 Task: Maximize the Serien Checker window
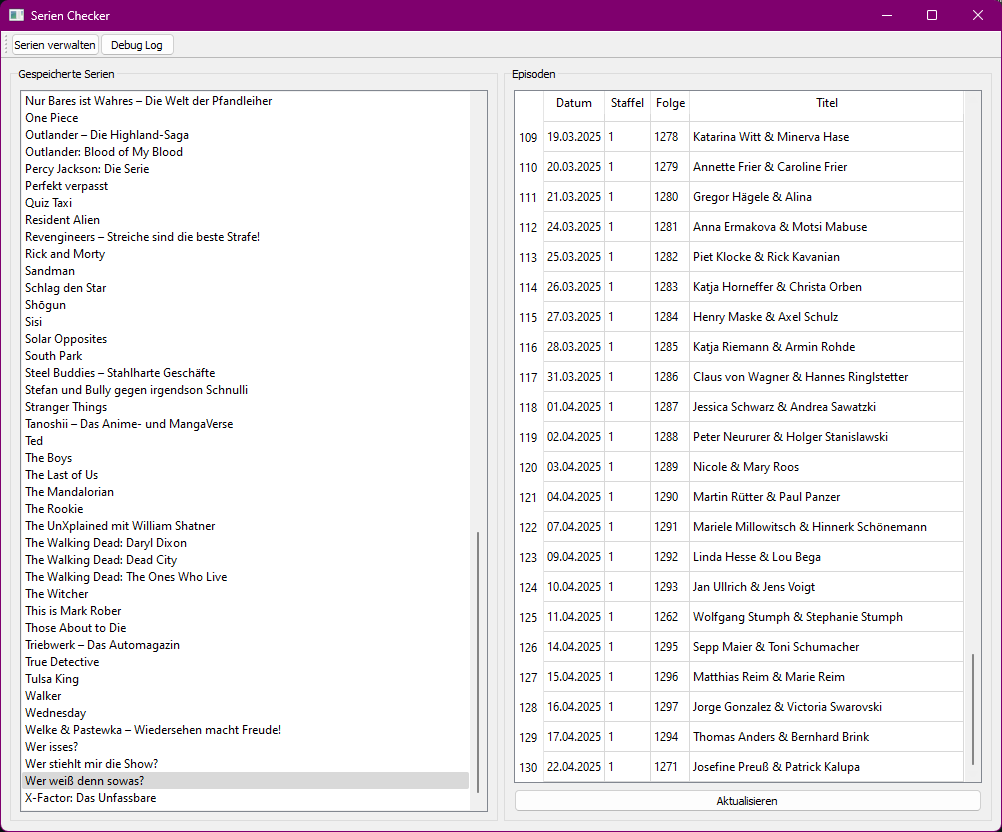[932, 15]
